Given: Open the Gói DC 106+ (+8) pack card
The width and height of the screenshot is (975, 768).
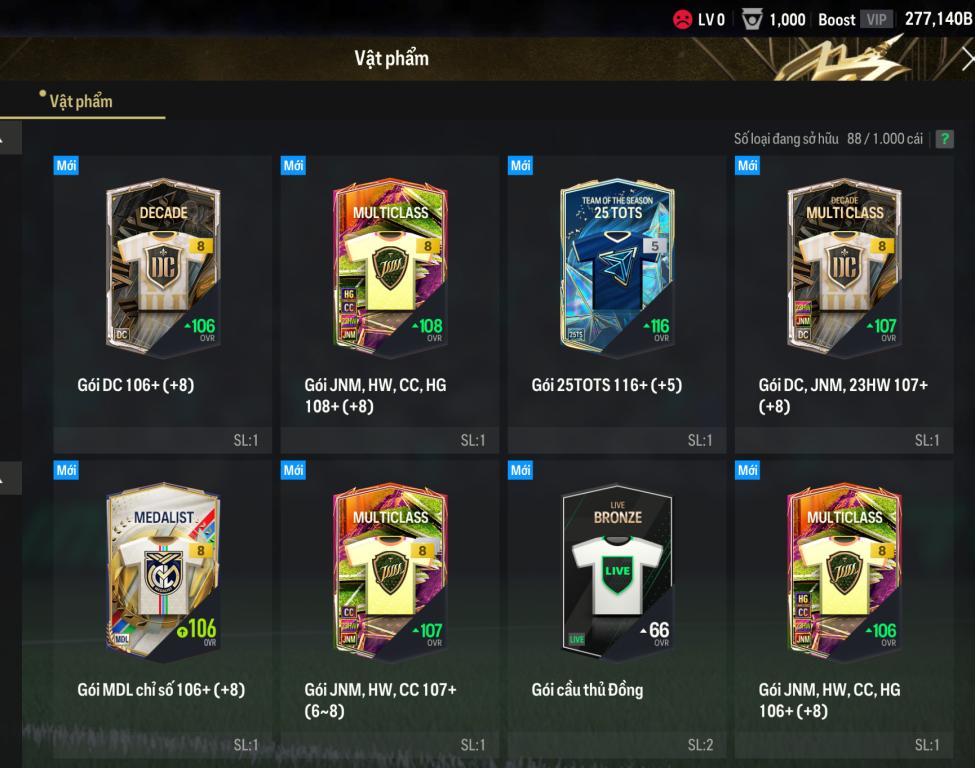Looking at the screenshot, I should [x=162, y=304].
